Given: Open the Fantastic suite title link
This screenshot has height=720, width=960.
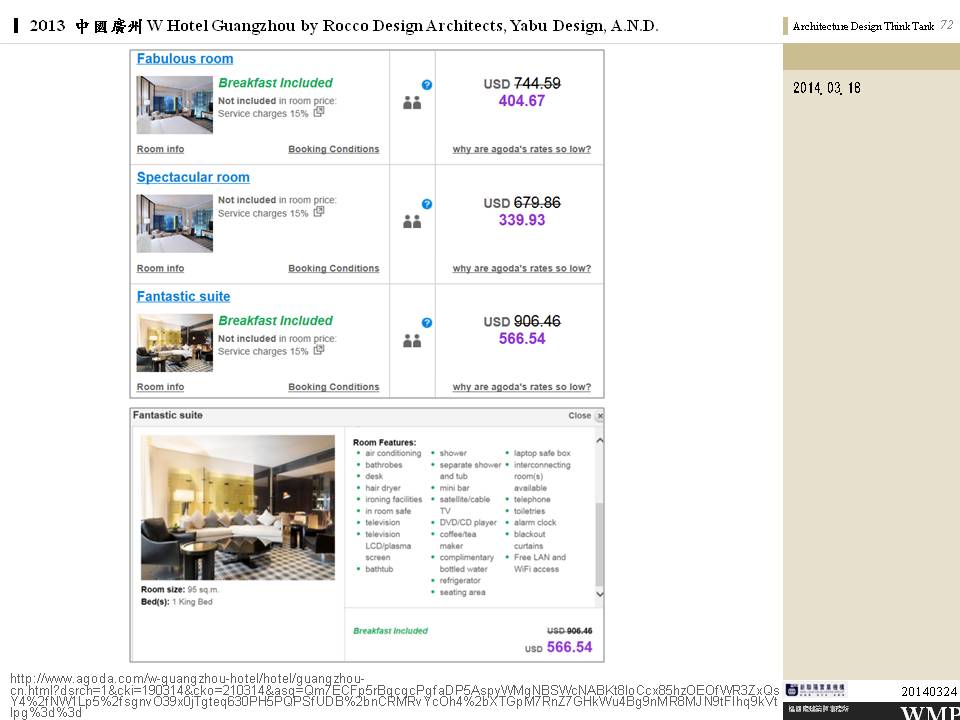Looking at the screenshot, I should tap(183, 296).
